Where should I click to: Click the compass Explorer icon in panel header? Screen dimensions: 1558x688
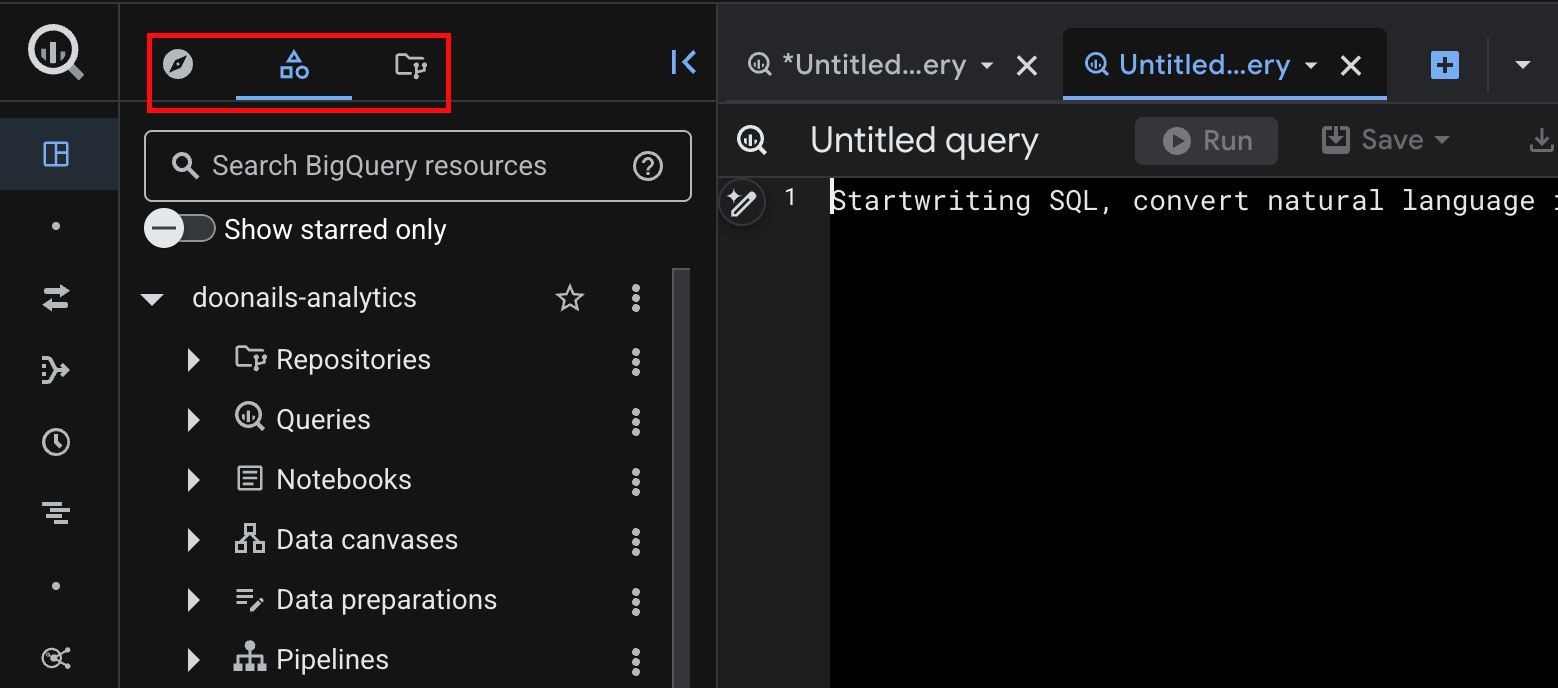tap(178, 66)
